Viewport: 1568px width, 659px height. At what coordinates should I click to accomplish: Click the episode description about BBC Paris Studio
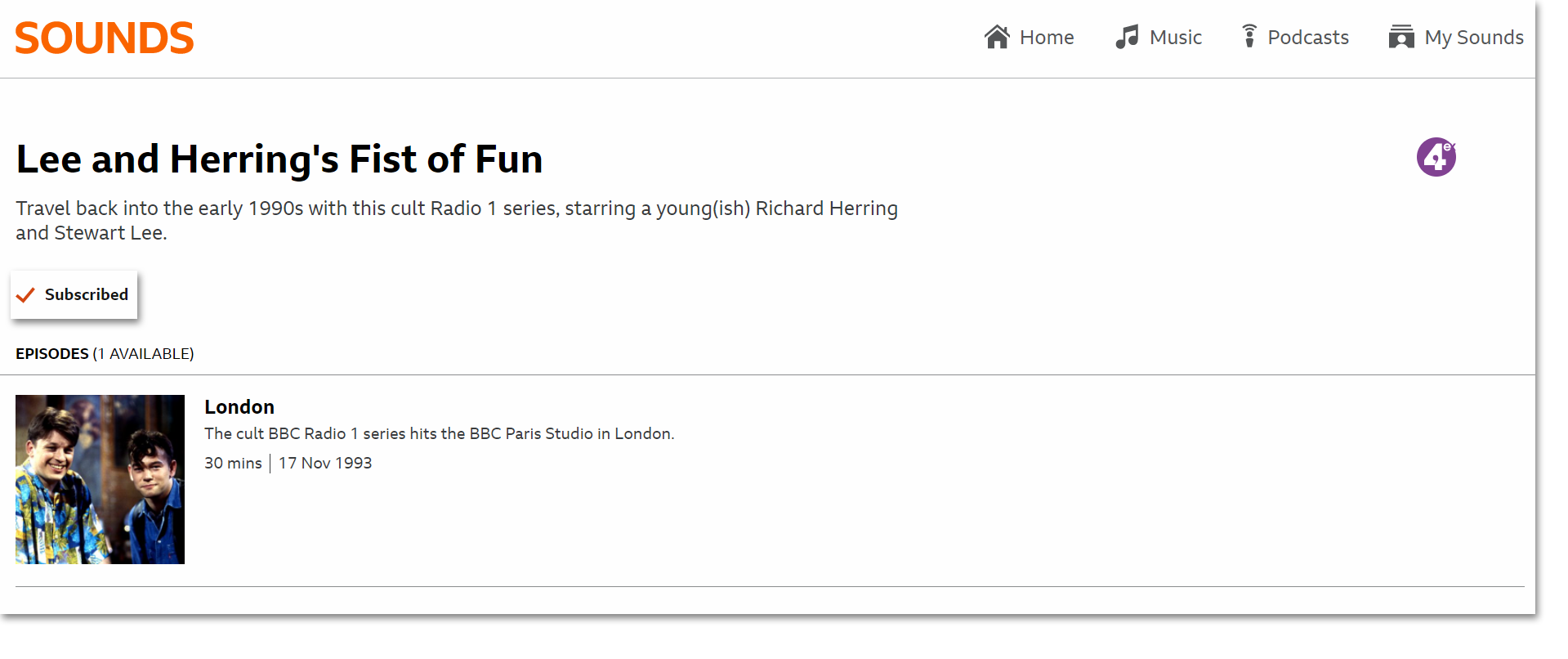439,433
